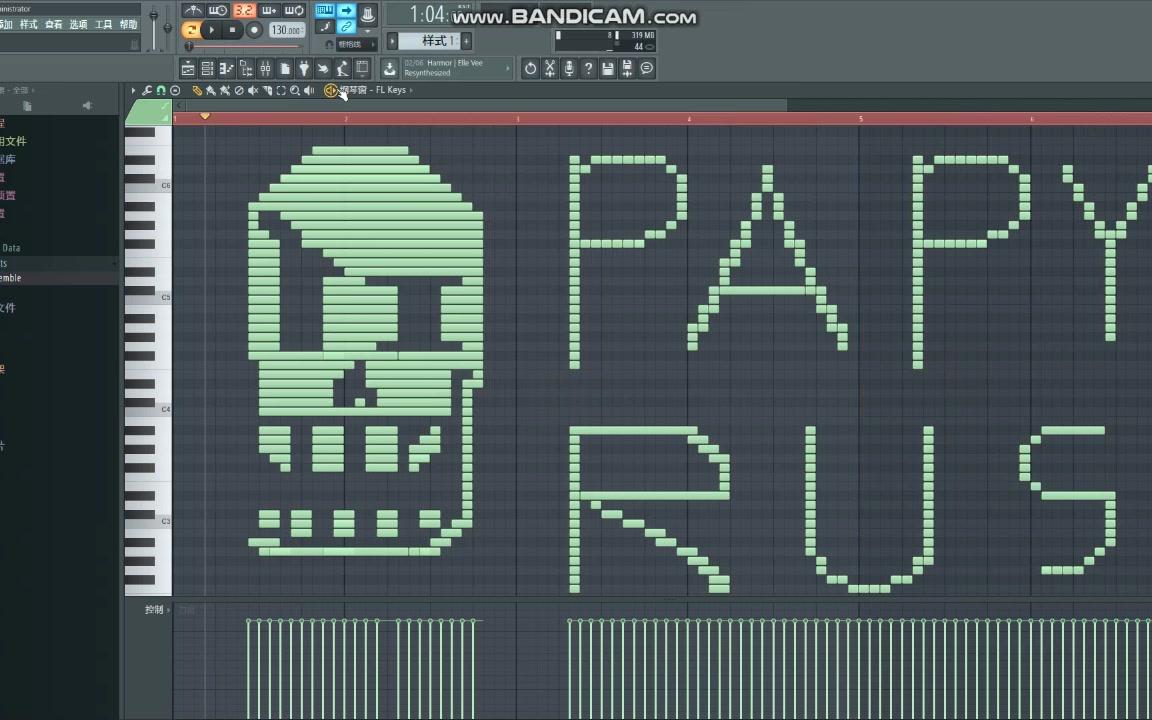Expand the arrow after FL Keys channel name
The height and width of the screenshot is (720, 1152).
[411, 90]
